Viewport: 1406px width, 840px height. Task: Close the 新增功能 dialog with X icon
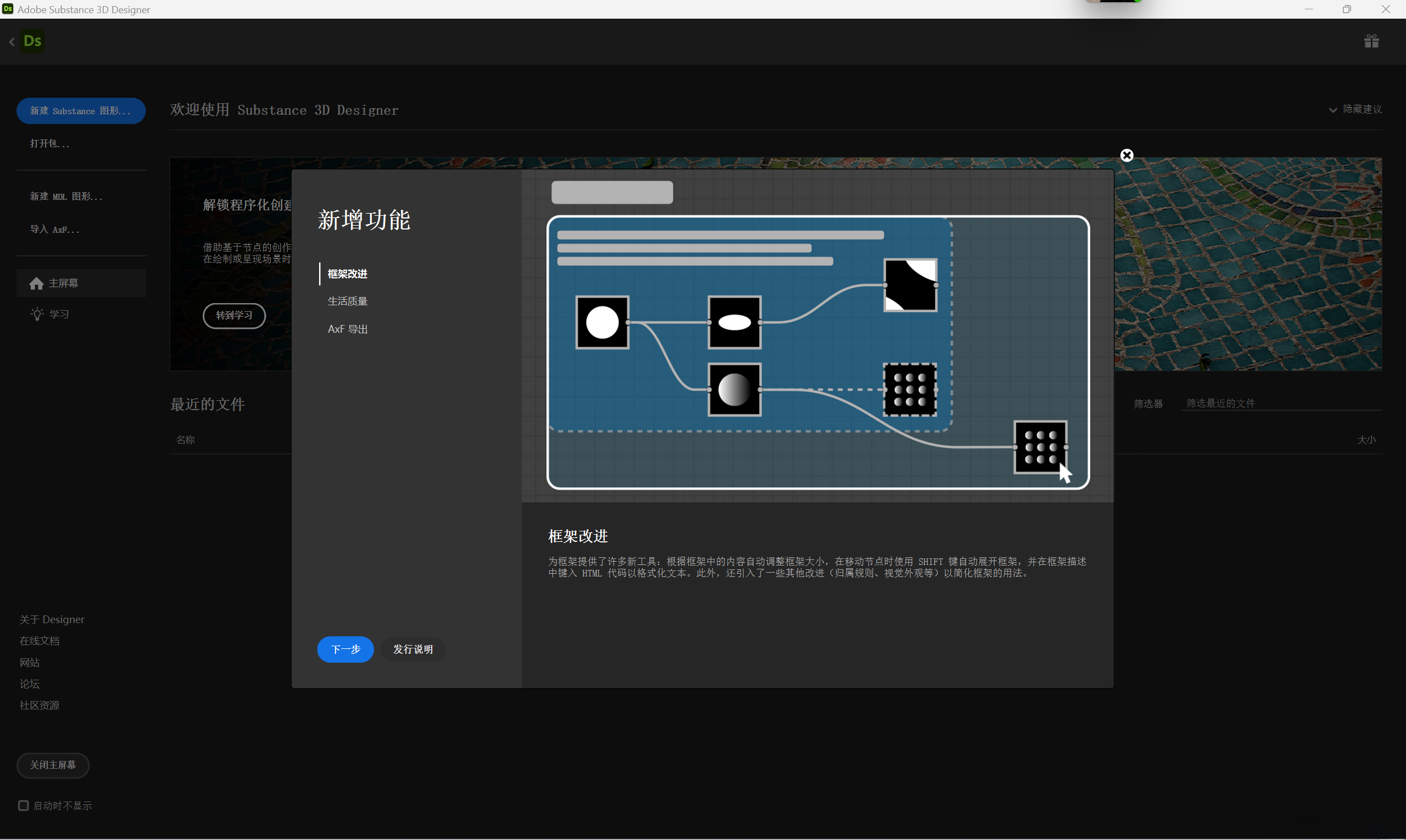[x=1126, y=155]
